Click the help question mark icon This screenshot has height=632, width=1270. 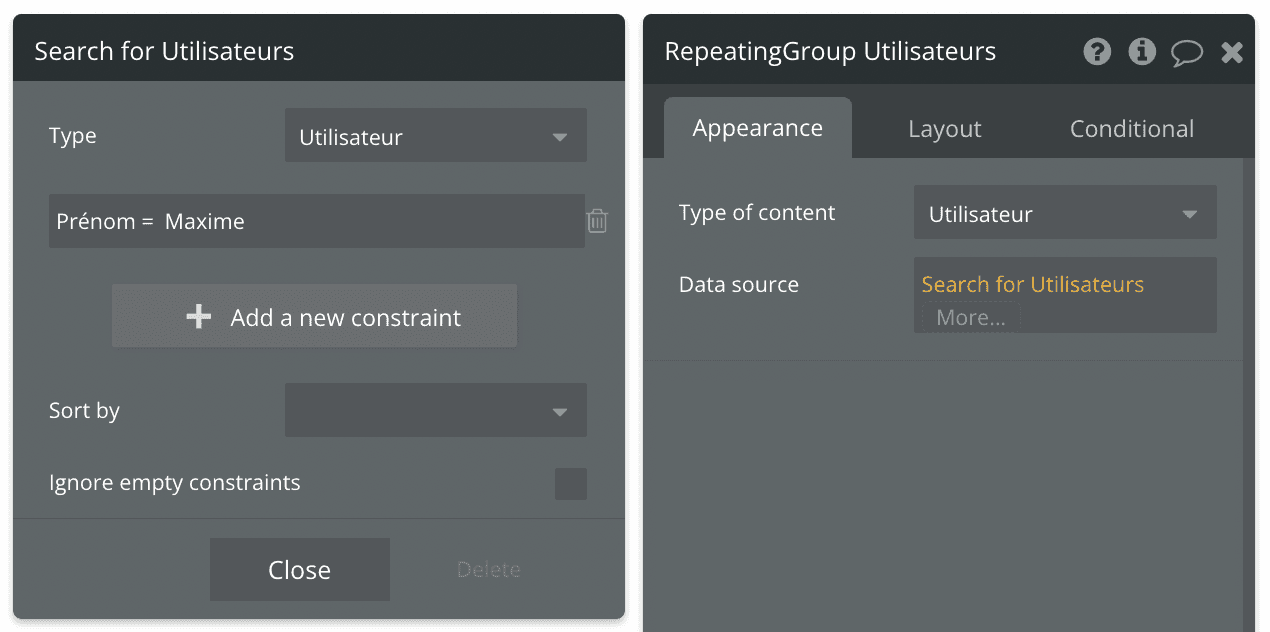(x=1097, y=52)
